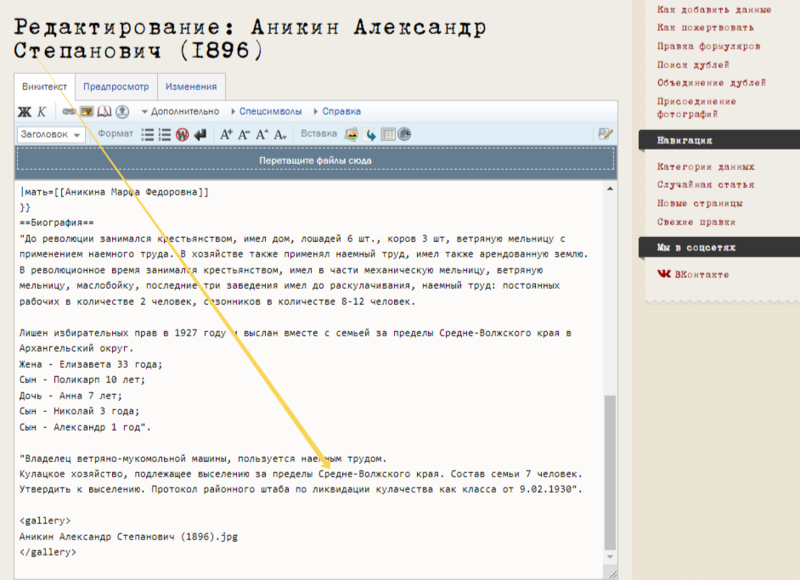Insert a picture gallery from toolbar
This screenshot has height=580, width=800.
352,134
